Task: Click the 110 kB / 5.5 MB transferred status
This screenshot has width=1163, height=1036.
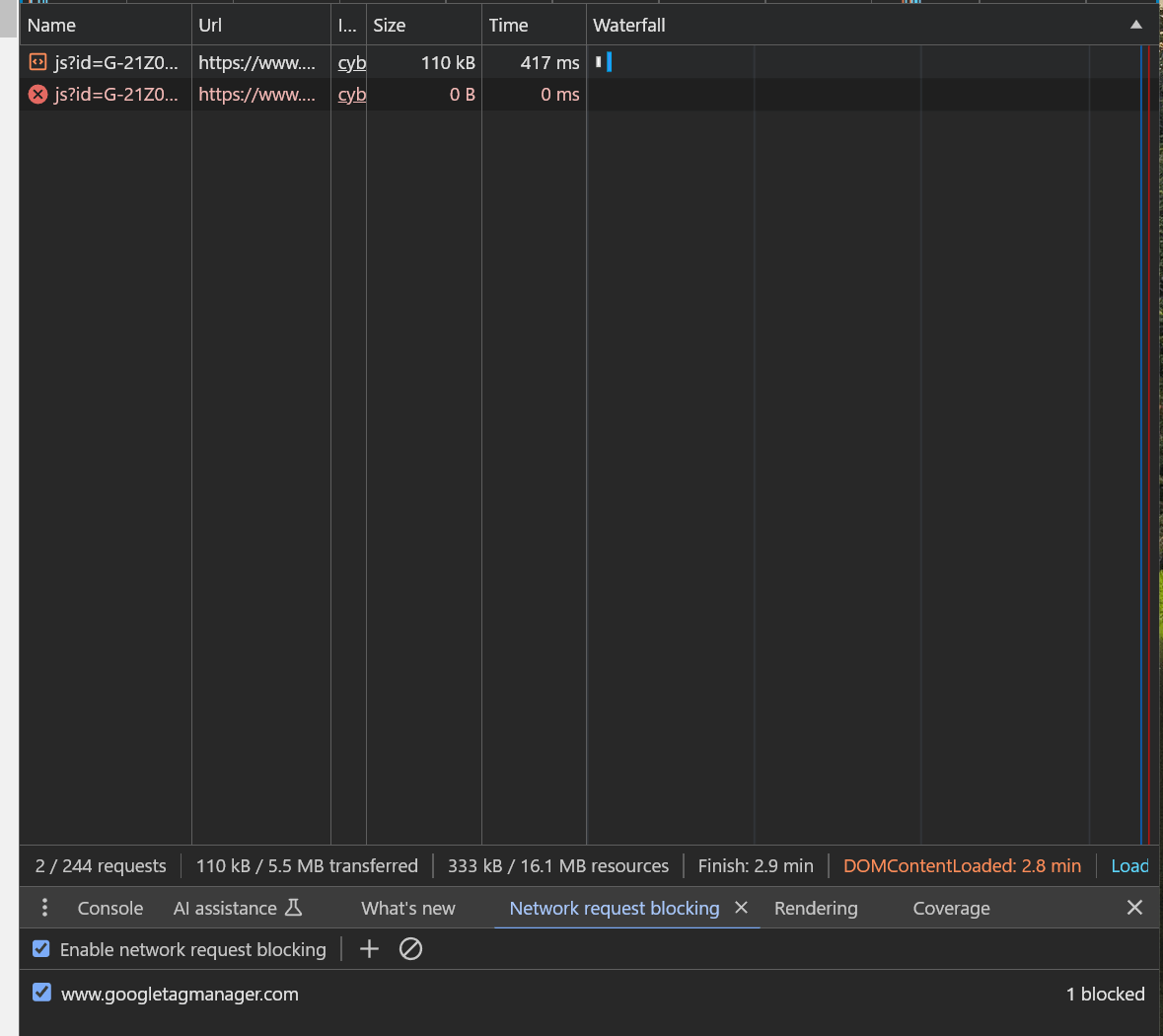Action: (307, 866)
